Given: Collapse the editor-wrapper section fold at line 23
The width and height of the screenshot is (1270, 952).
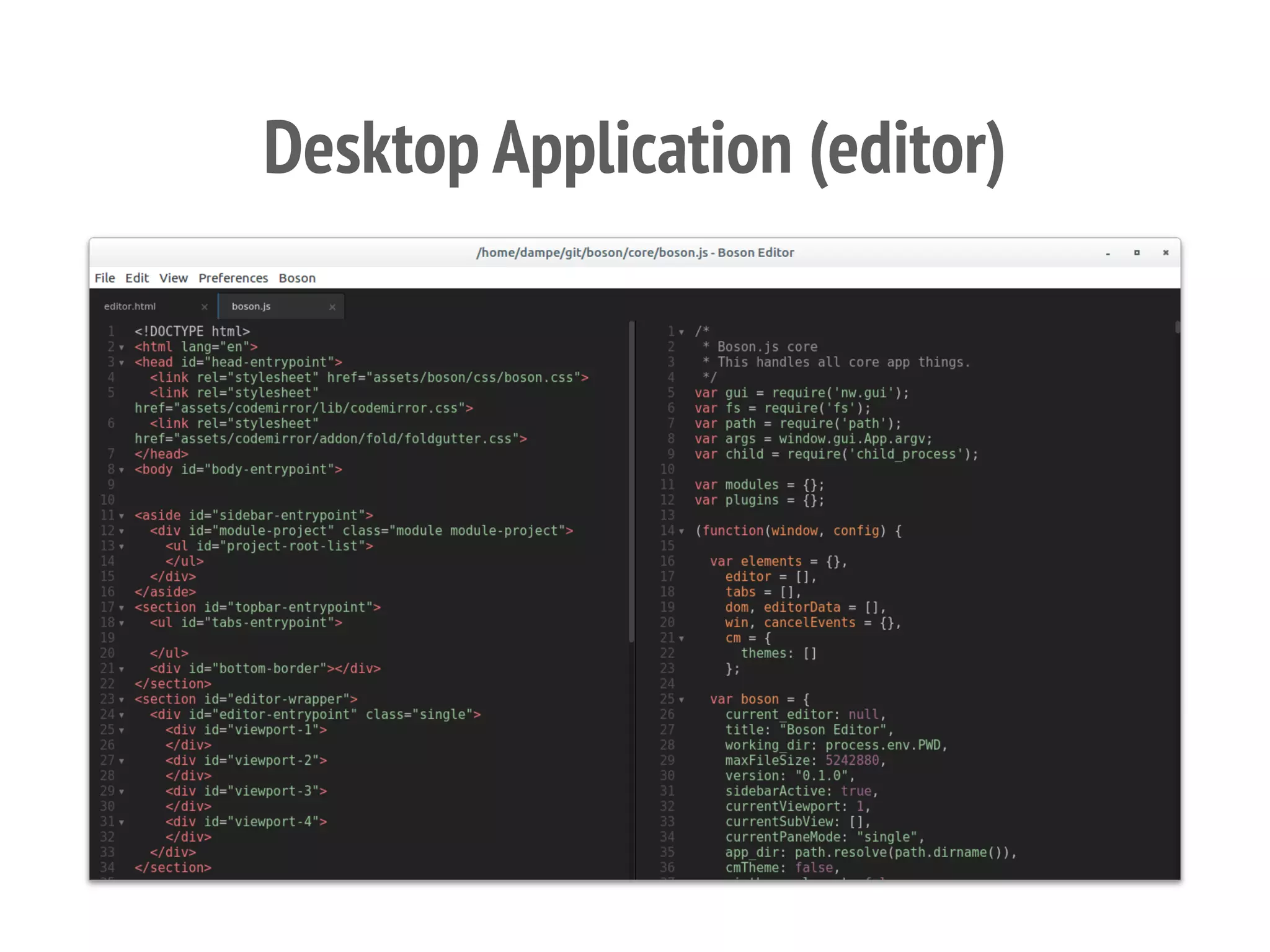Looking at the screenshot, I should click(122, 700).
